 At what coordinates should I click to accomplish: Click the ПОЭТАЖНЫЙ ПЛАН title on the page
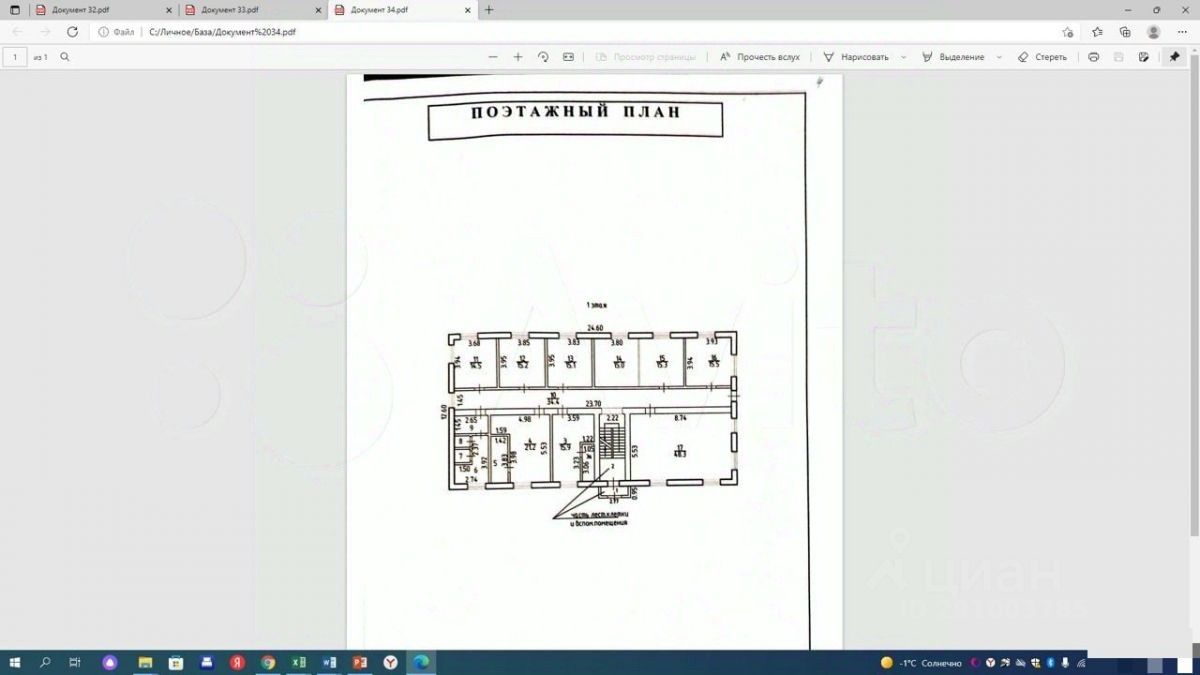click(576, 112)
